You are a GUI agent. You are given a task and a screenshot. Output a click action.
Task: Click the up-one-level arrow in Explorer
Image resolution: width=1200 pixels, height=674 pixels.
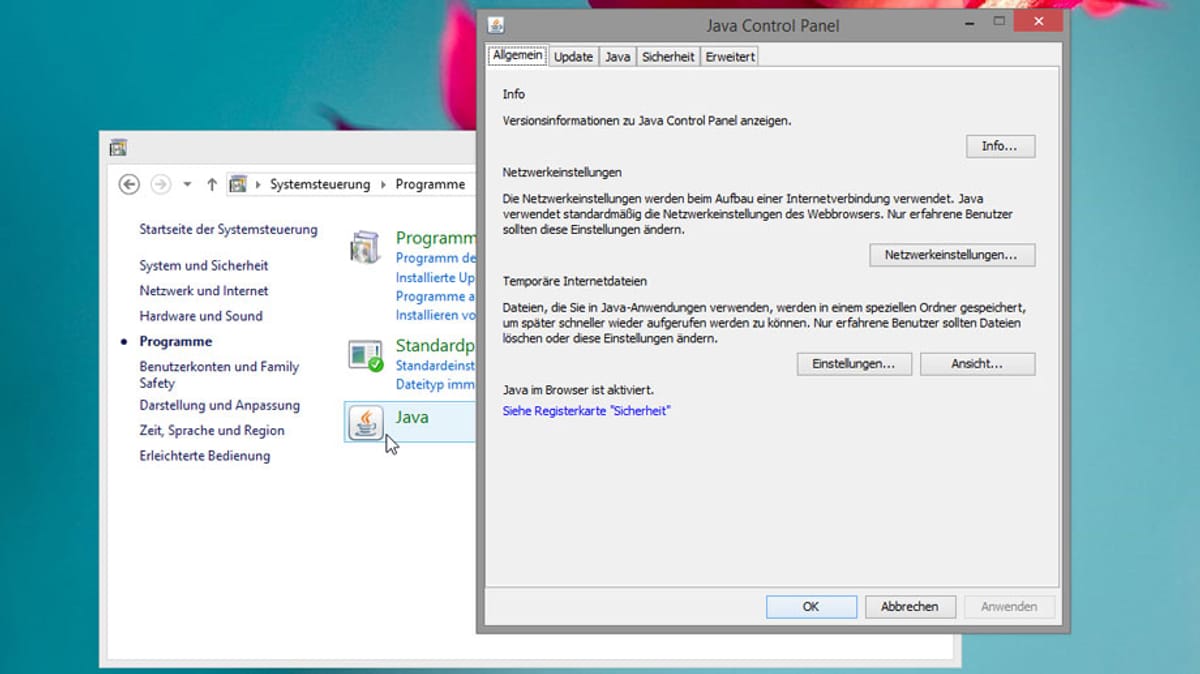point(213,183)
